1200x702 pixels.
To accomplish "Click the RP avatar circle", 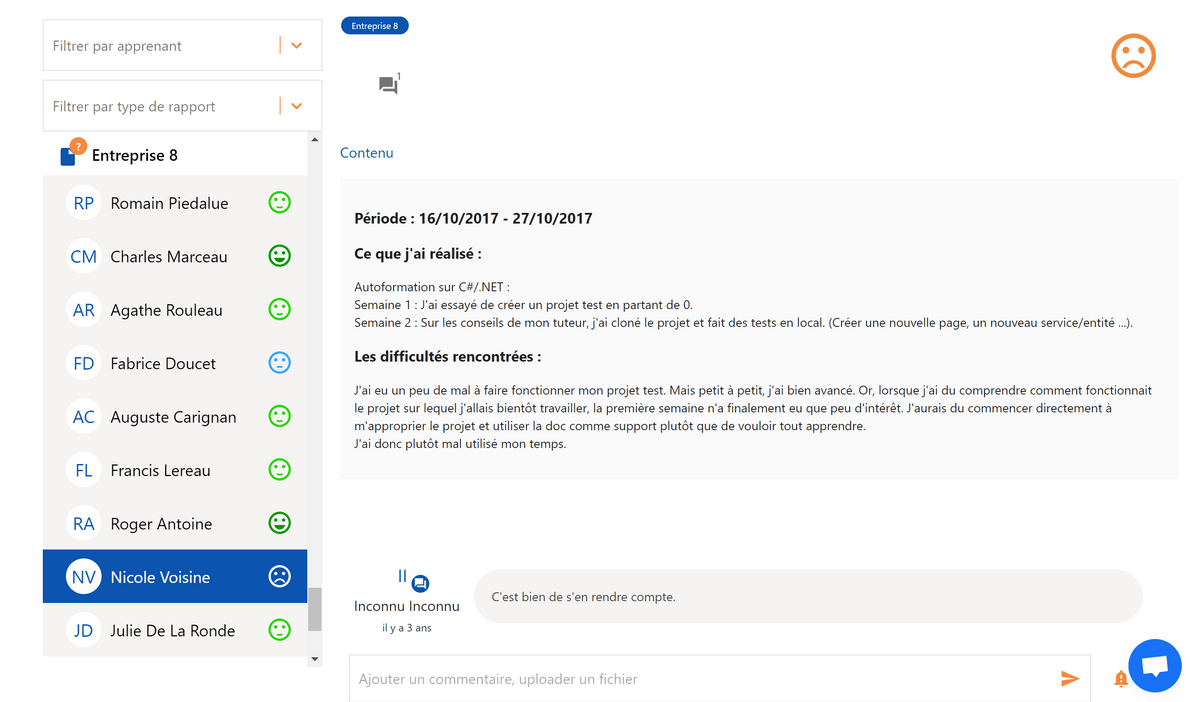I will [x=84, y=203].
